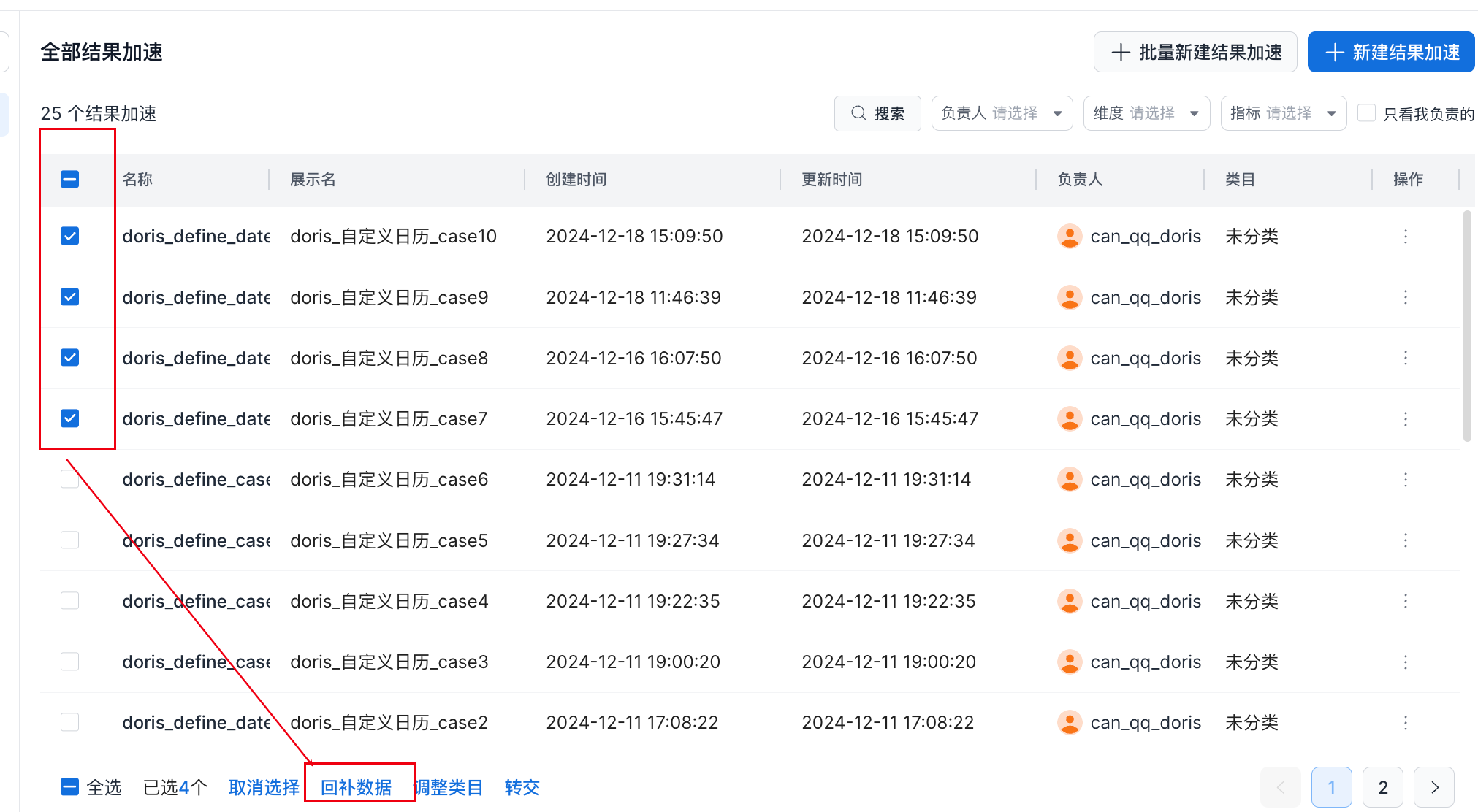Expand the 维度 dropdown selector
This screenshot has width=1478, height=812.
(x=1146, y=113)
